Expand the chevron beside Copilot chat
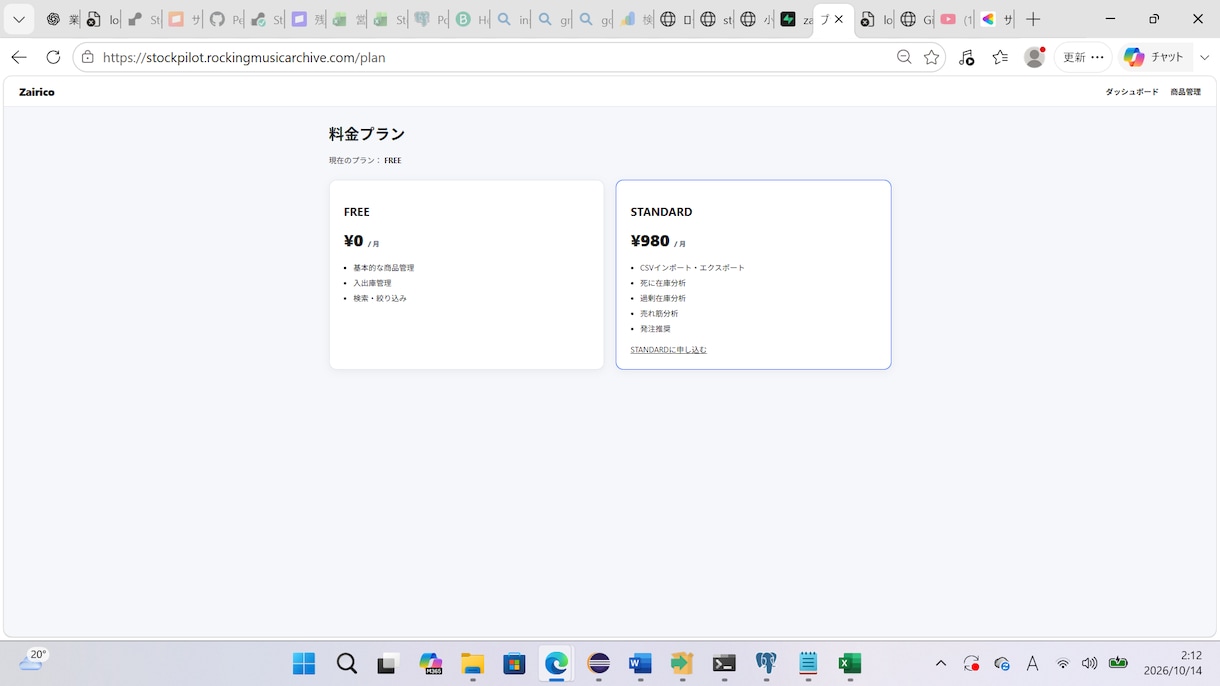 point(1204,57)
